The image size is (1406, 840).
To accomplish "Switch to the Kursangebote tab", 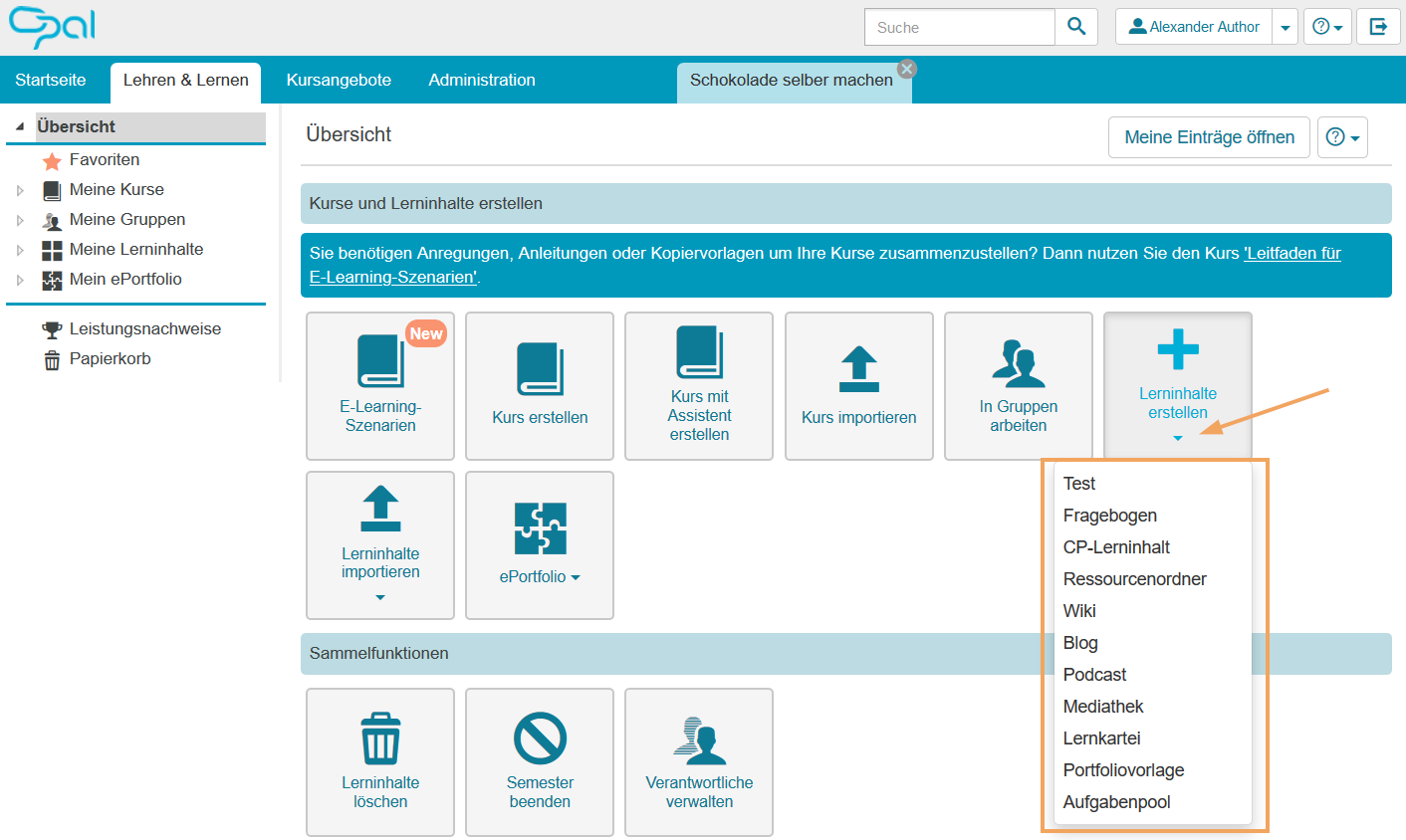I will [x=339, y=80].
